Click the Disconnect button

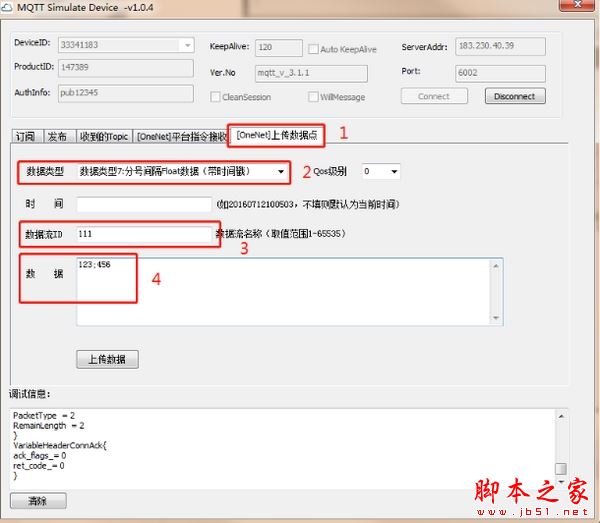(515, 96)
